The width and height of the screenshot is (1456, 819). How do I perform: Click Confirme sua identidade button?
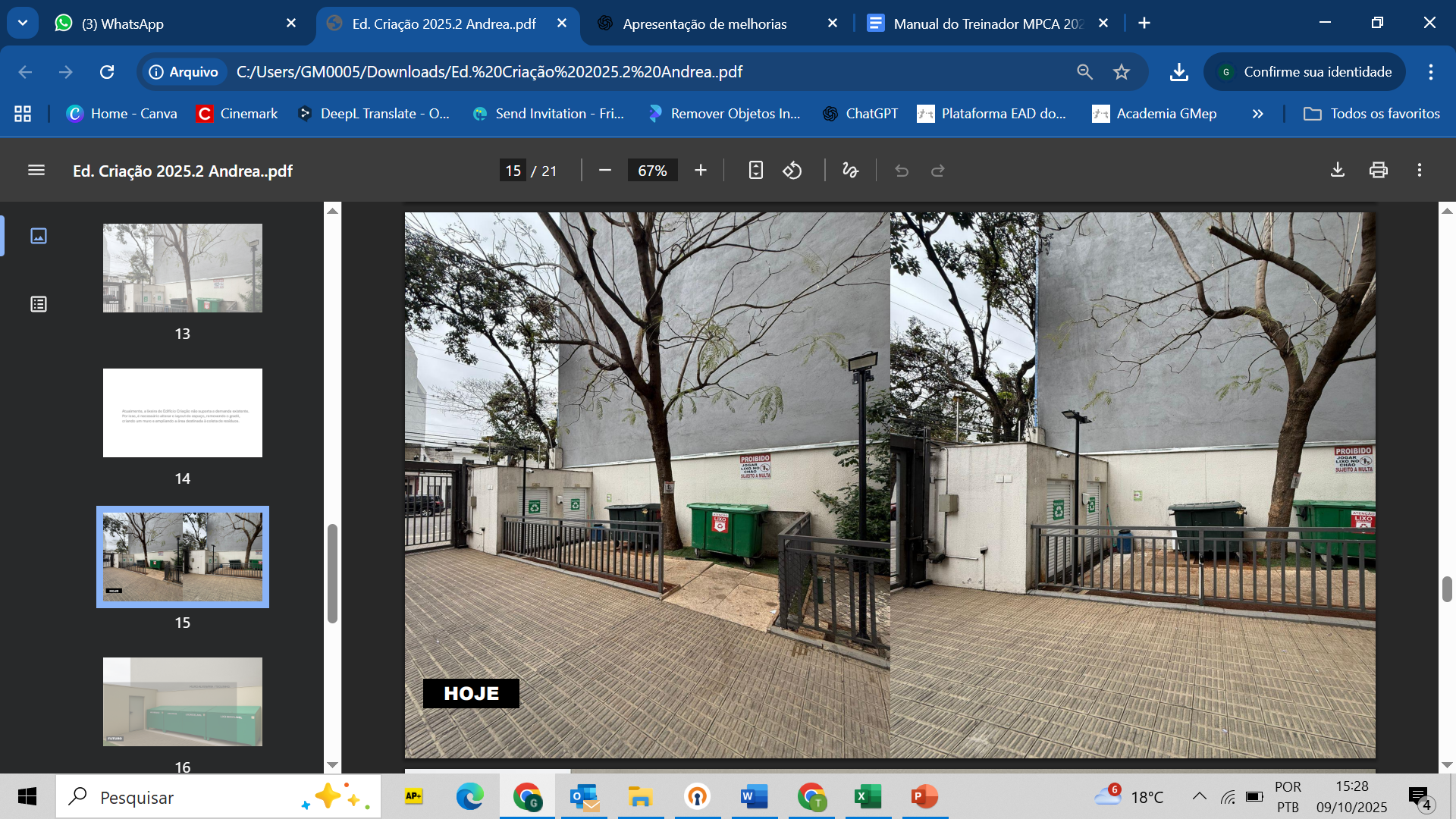(1304, 72)
